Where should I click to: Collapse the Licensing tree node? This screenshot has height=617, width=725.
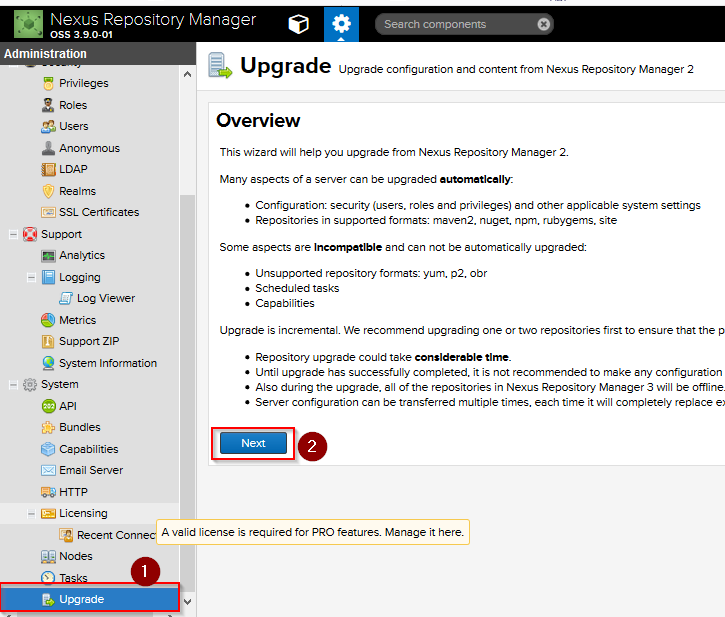click(32, 513)
